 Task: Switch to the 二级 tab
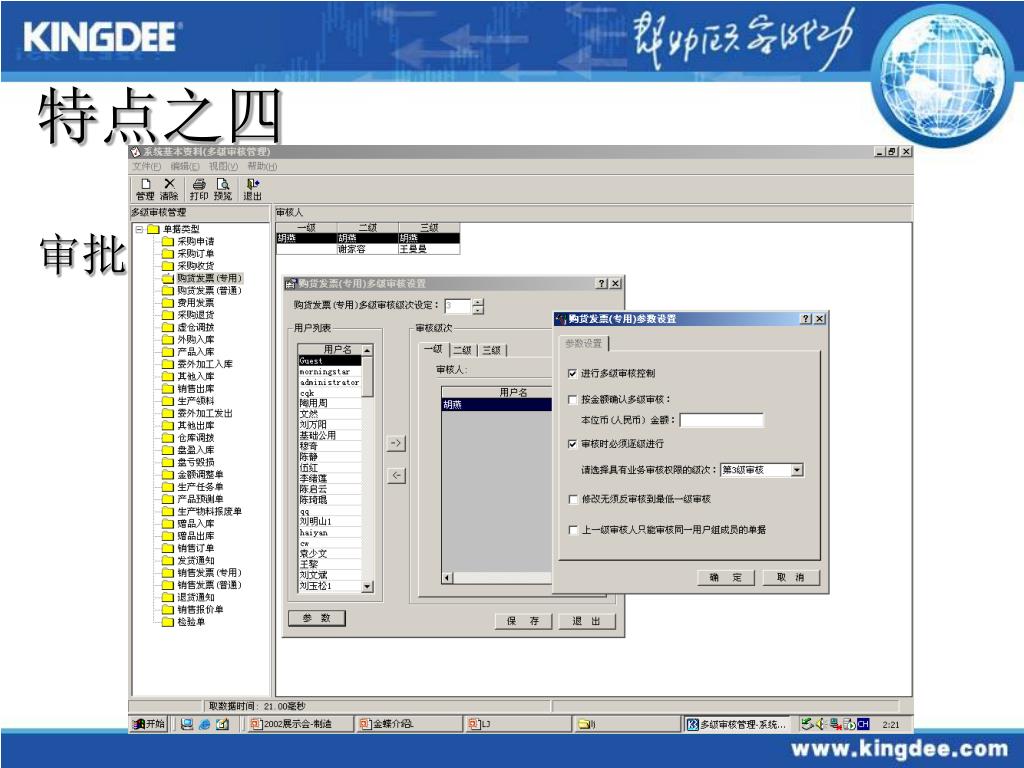pos(462,350)
